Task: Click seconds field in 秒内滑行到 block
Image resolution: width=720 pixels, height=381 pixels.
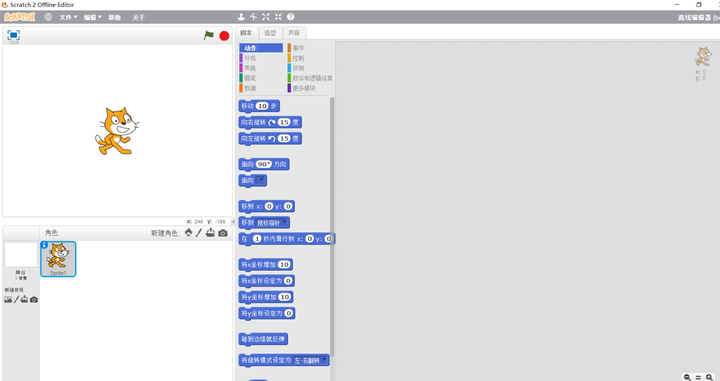Action: (x=257, y=239)
